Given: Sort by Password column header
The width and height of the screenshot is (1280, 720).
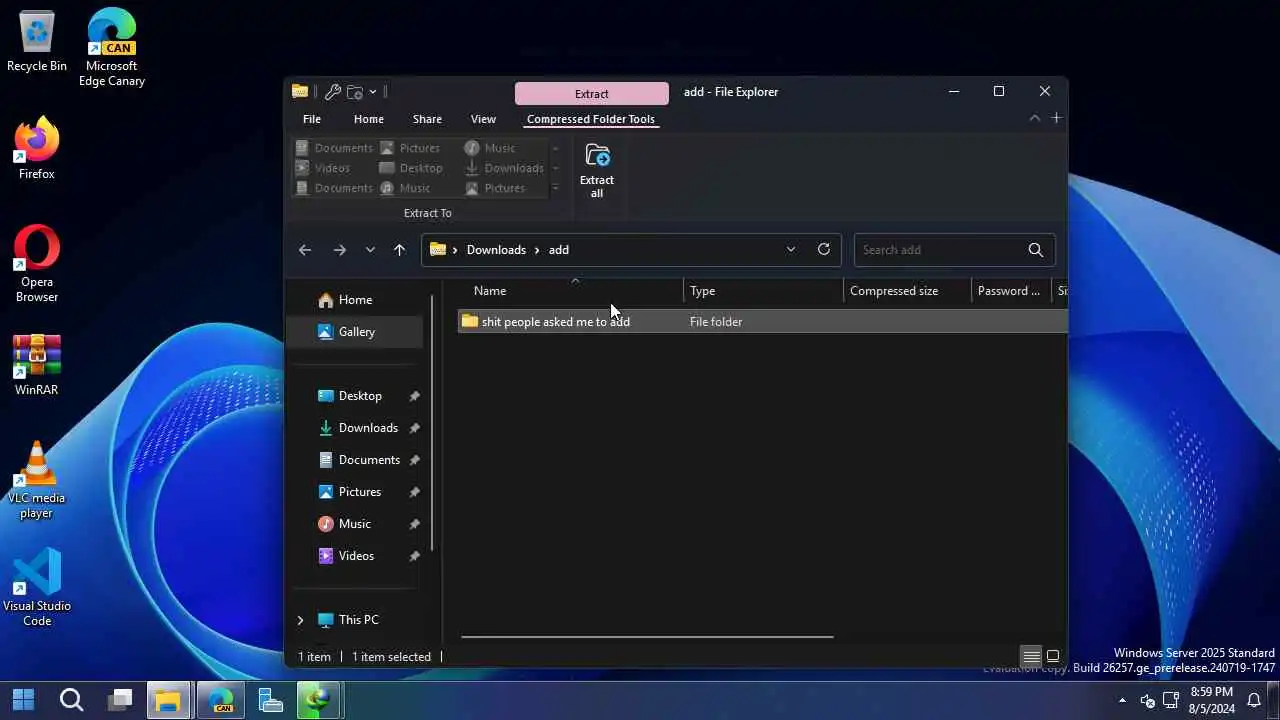Looking at the screenshot, I should (x=1011, y=291).
